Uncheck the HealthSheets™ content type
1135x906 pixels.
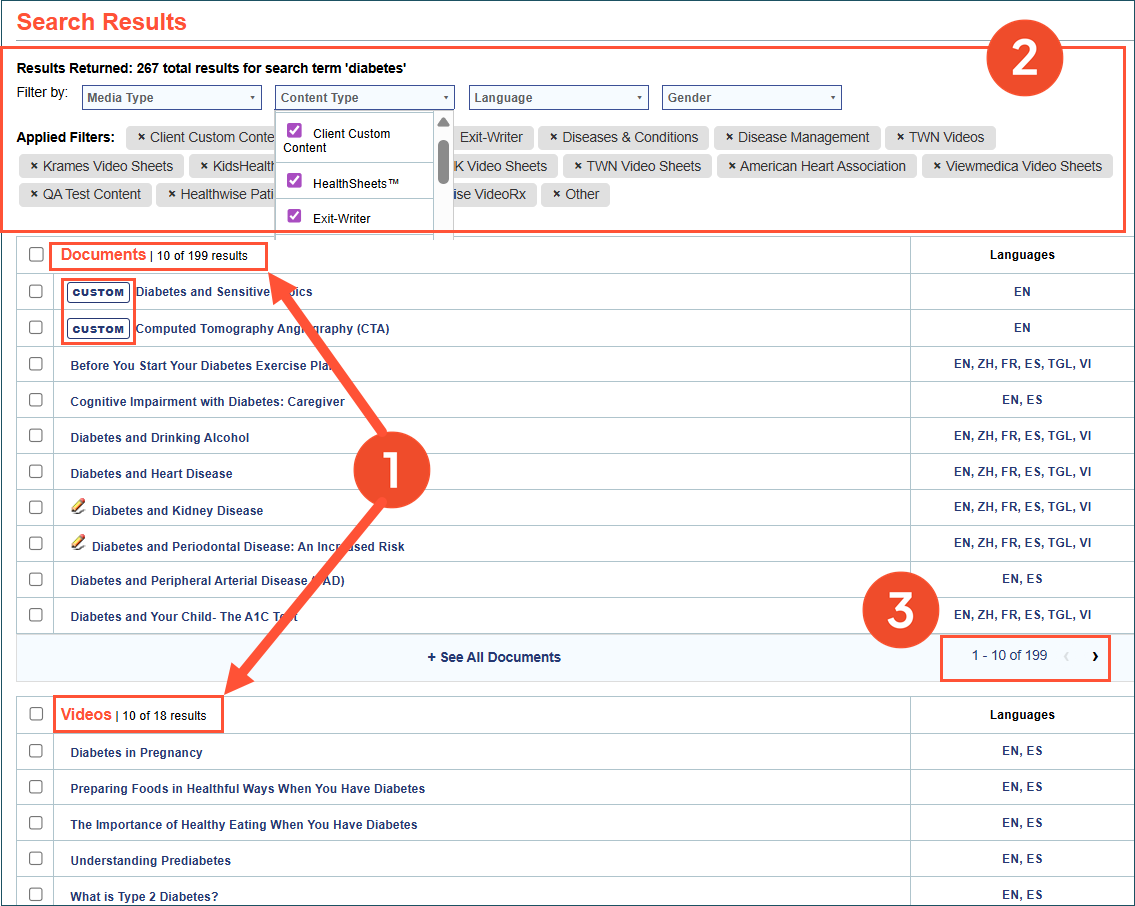(x=294, y=181)
